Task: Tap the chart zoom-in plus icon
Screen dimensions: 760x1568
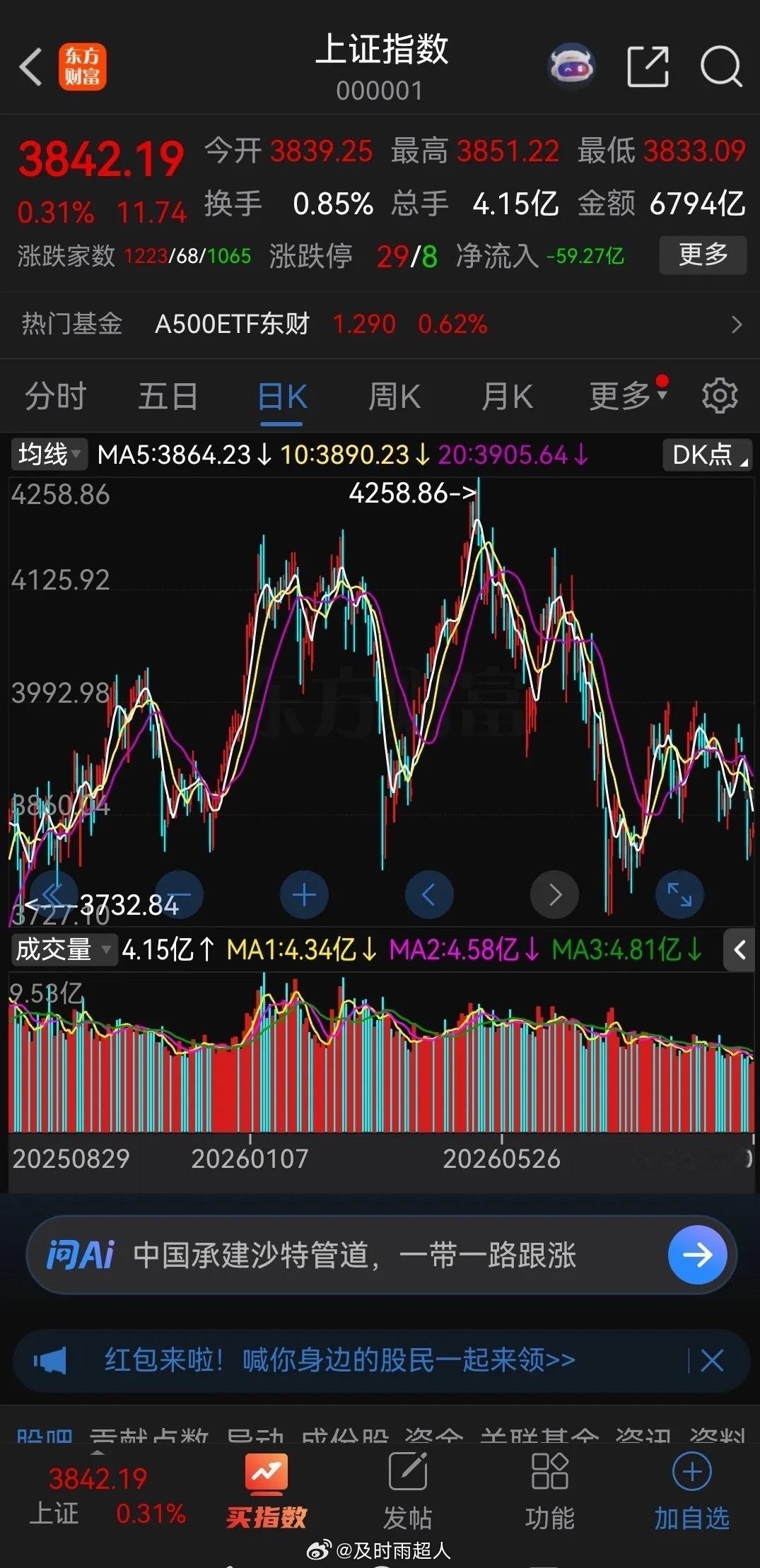Action: tap(304, 895)
